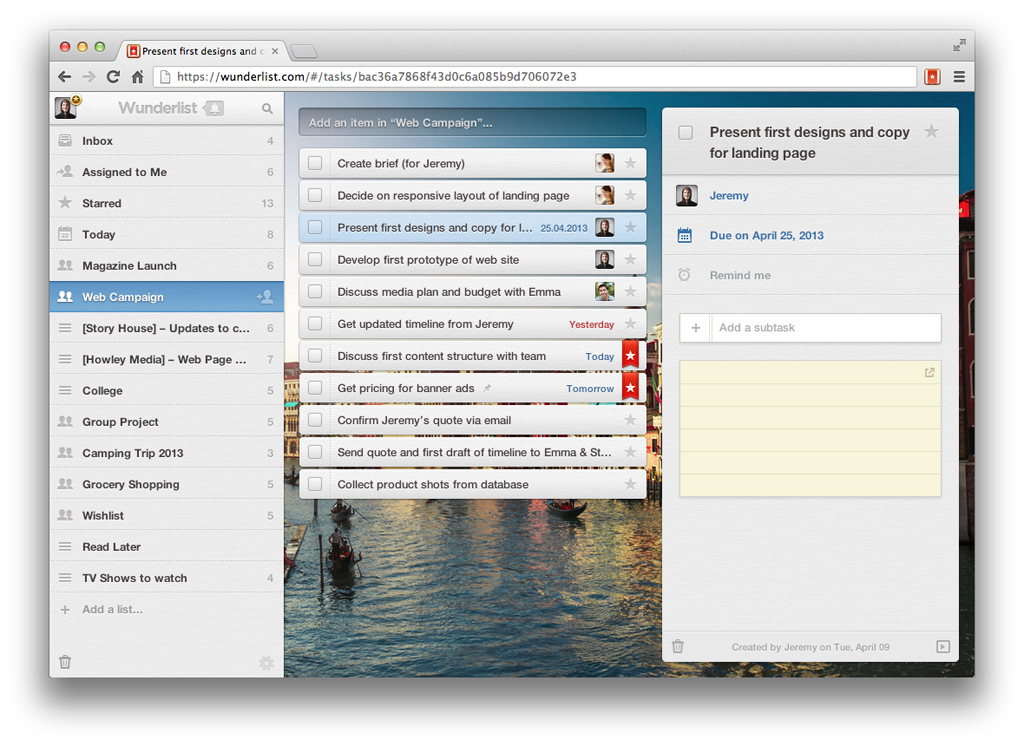Open the note in fullscreen window icon
Image resolution: width=1024 pixels, height=746 pixels.
(x=929, y=373)
